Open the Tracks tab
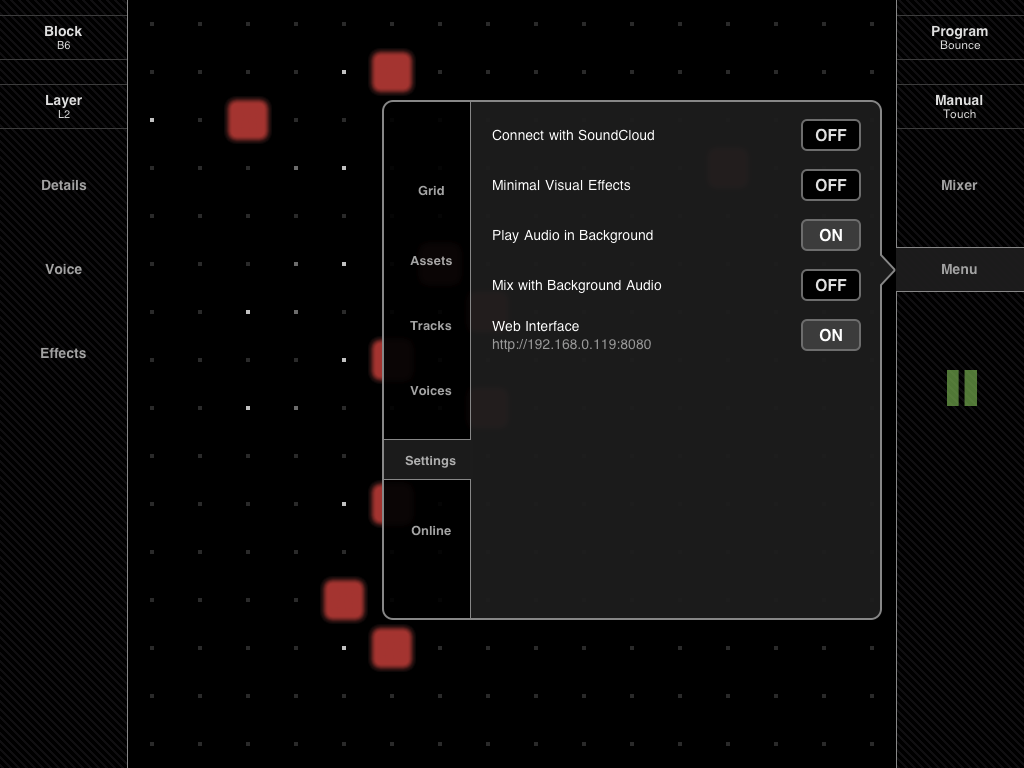The height and width of the screenshot is (768, 1024). pos(431,325)
